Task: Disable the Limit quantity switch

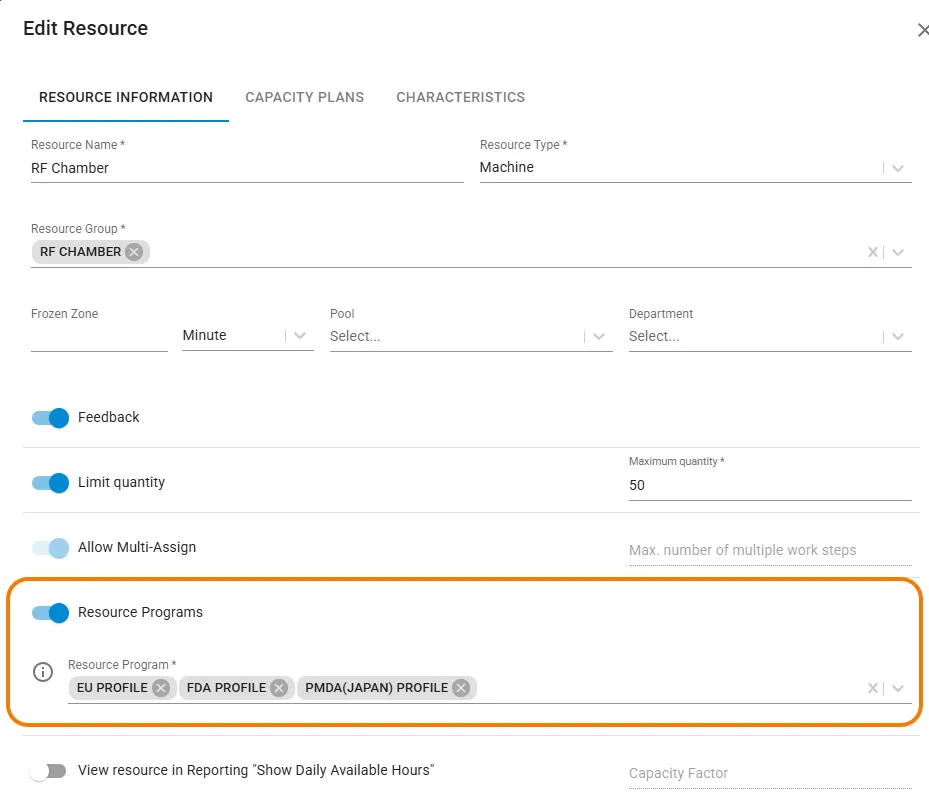Action: point(50,483)
